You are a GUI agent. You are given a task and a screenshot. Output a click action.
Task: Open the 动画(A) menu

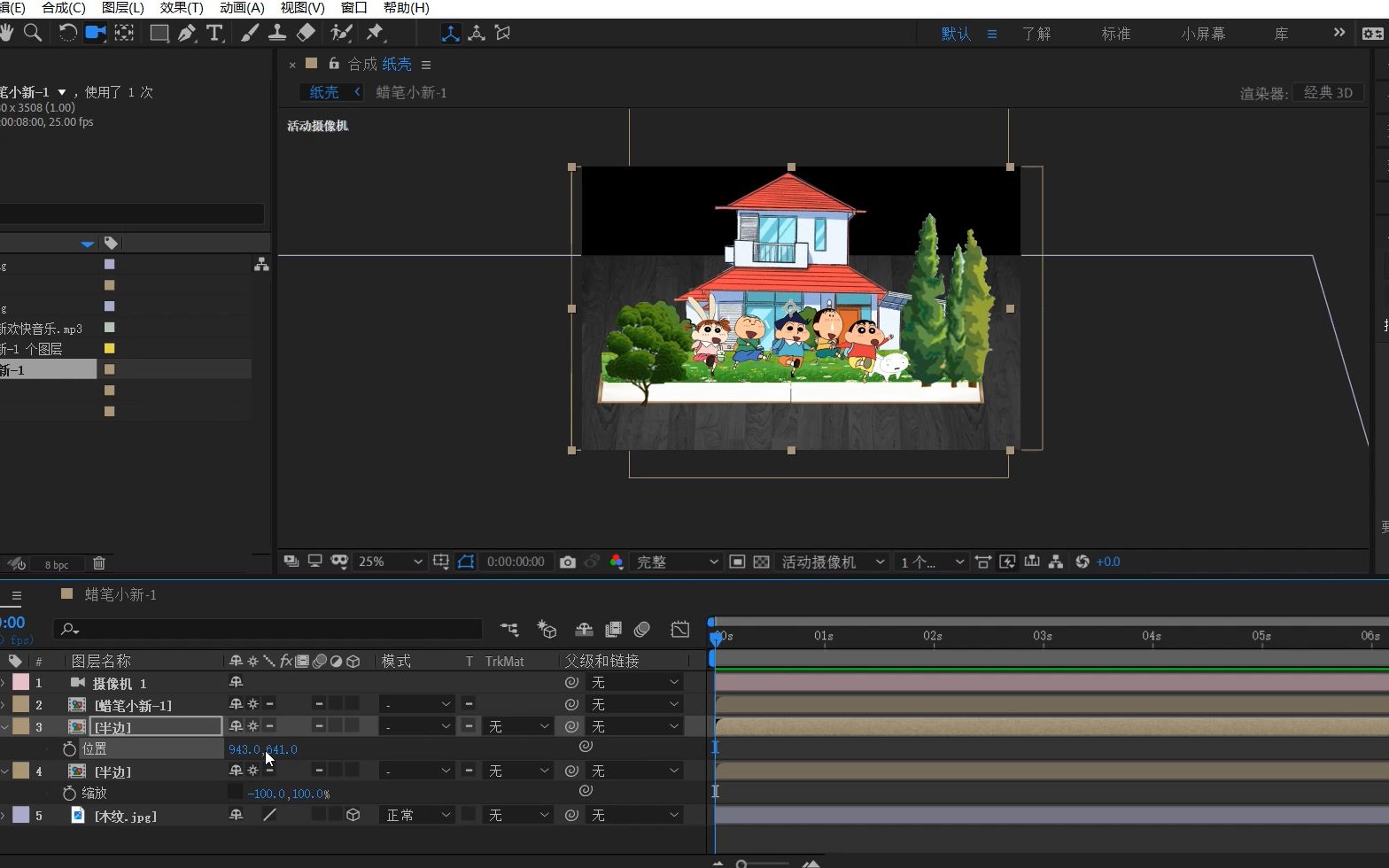[x=242, y=8]
